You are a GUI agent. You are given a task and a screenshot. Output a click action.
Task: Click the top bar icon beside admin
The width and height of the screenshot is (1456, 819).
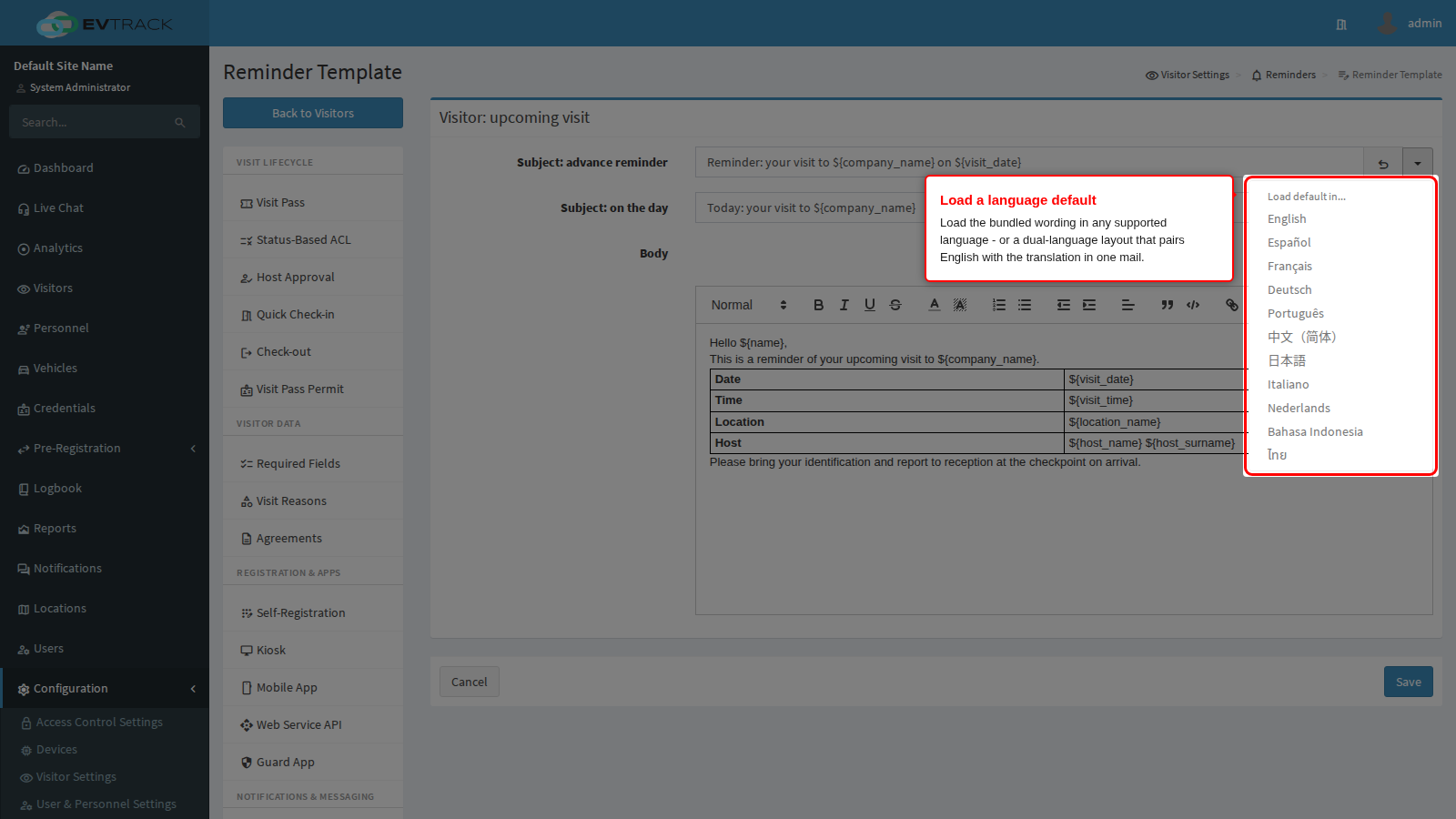(x=1341, y=25)
